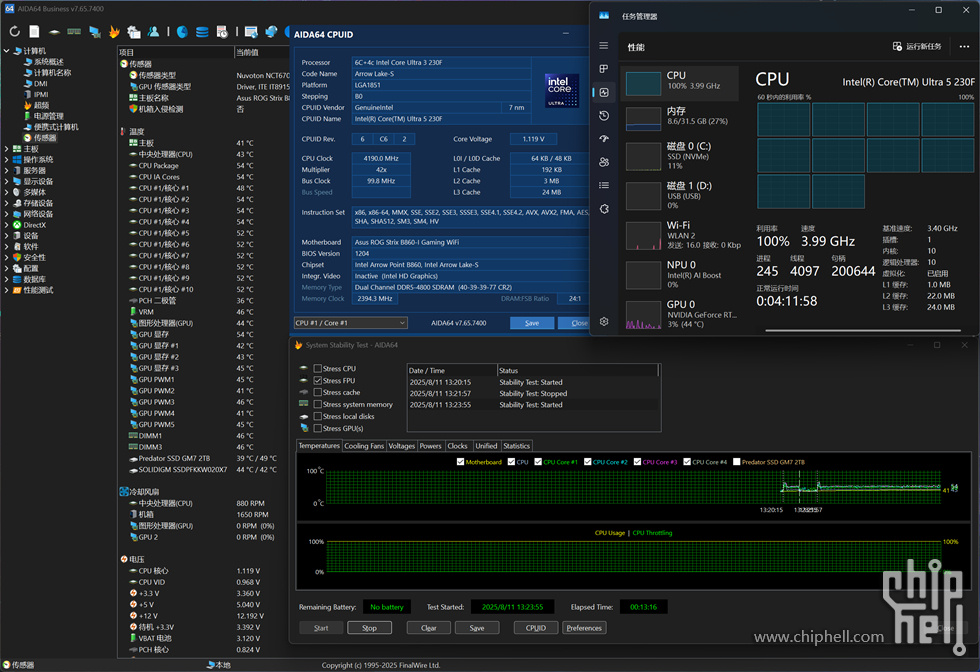Enable the Stress CPU checkbox
This screenshot has height=672, width=980.
click(x=318, y=369)
